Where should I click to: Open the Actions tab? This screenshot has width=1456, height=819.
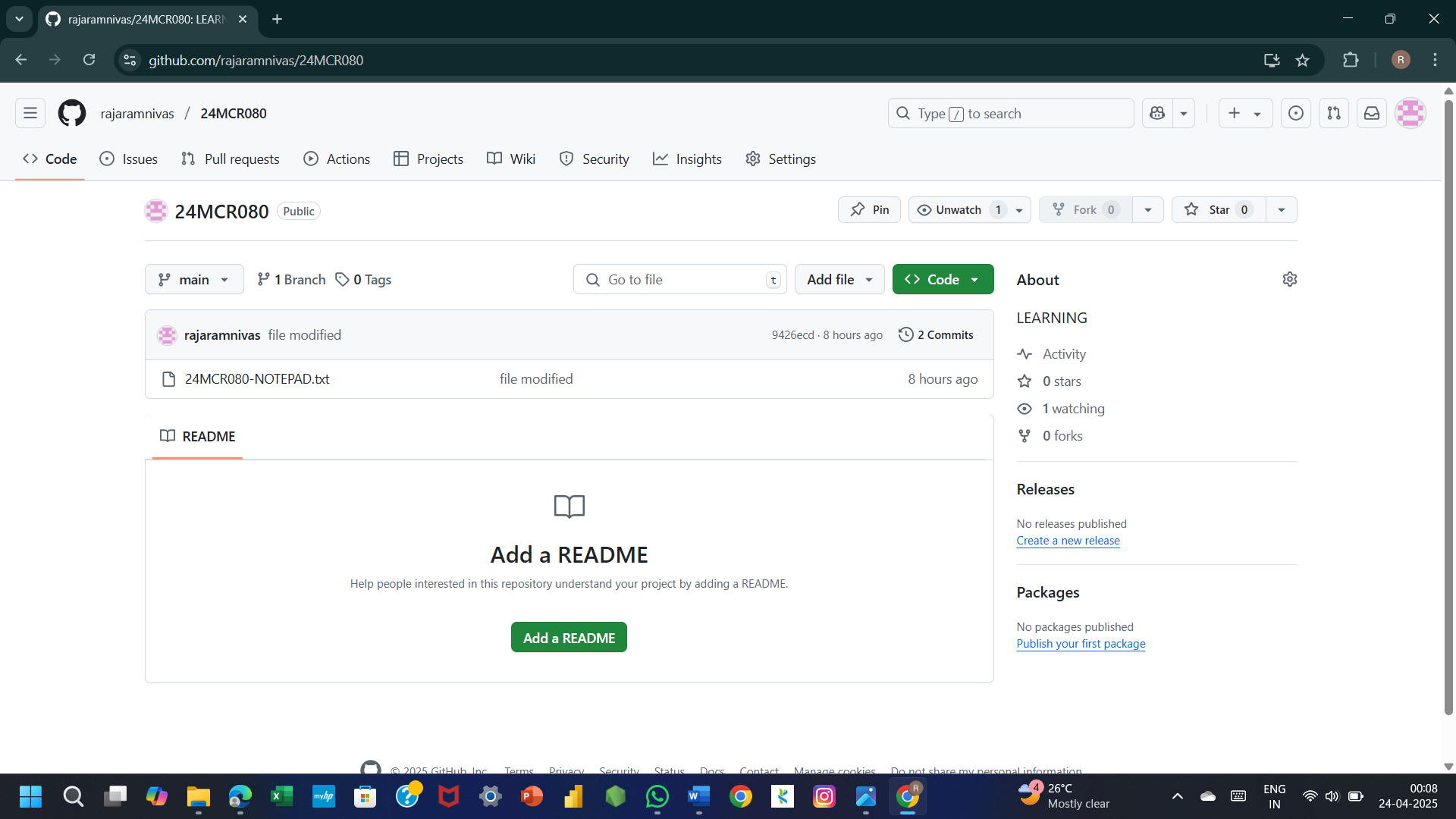(x=337, y=158)
